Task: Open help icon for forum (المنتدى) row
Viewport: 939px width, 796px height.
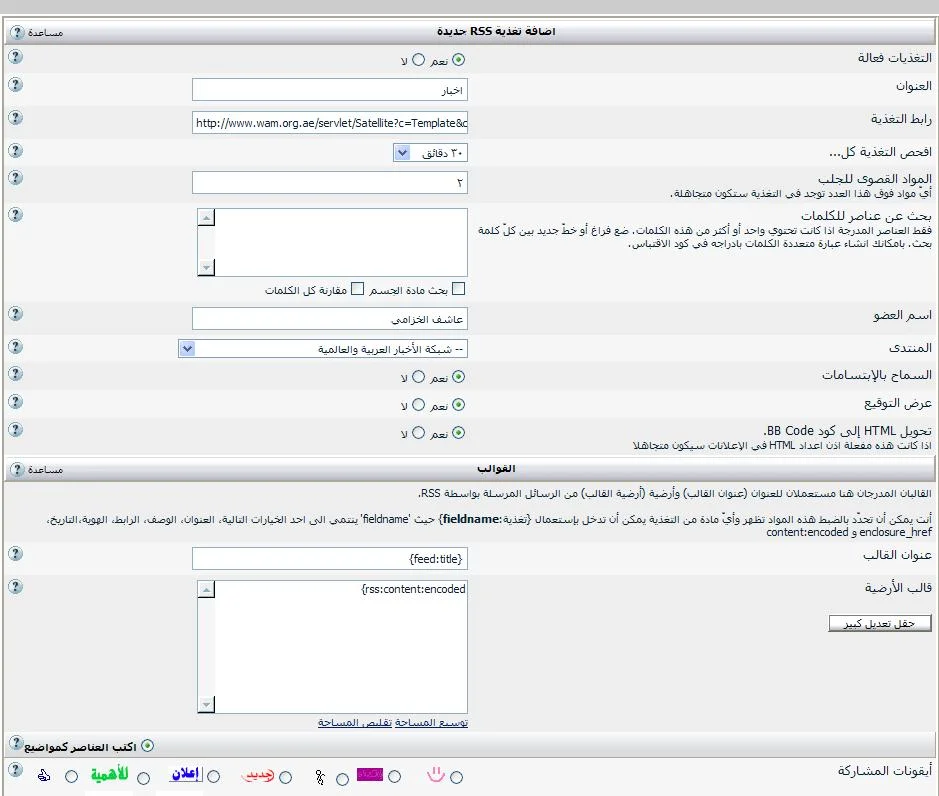Action: [15, 346]
